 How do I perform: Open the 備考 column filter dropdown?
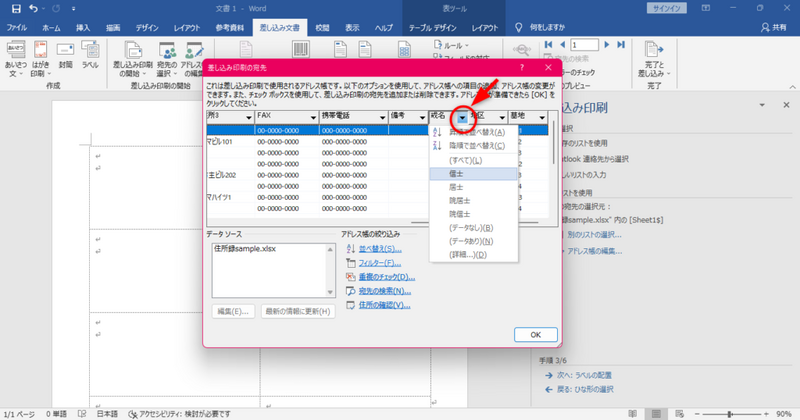[x=422, y=117]
